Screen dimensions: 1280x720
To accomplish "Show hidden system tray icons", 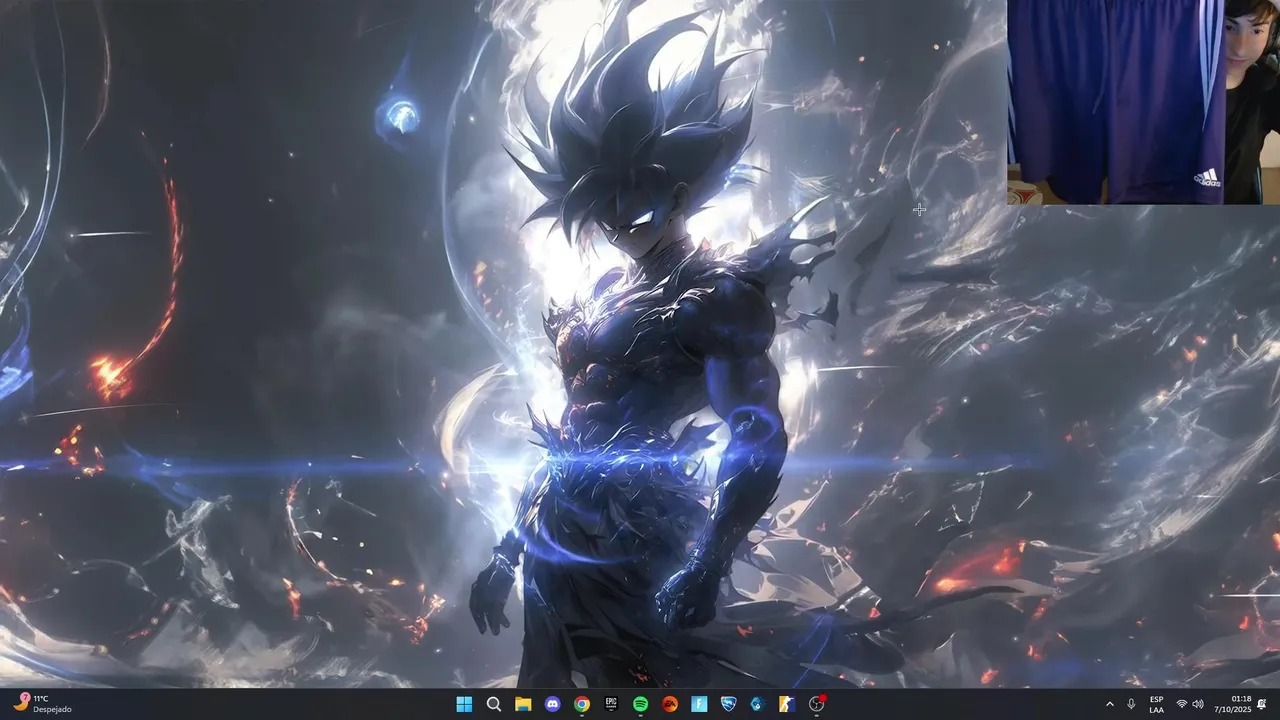I will pos(1109,704).
